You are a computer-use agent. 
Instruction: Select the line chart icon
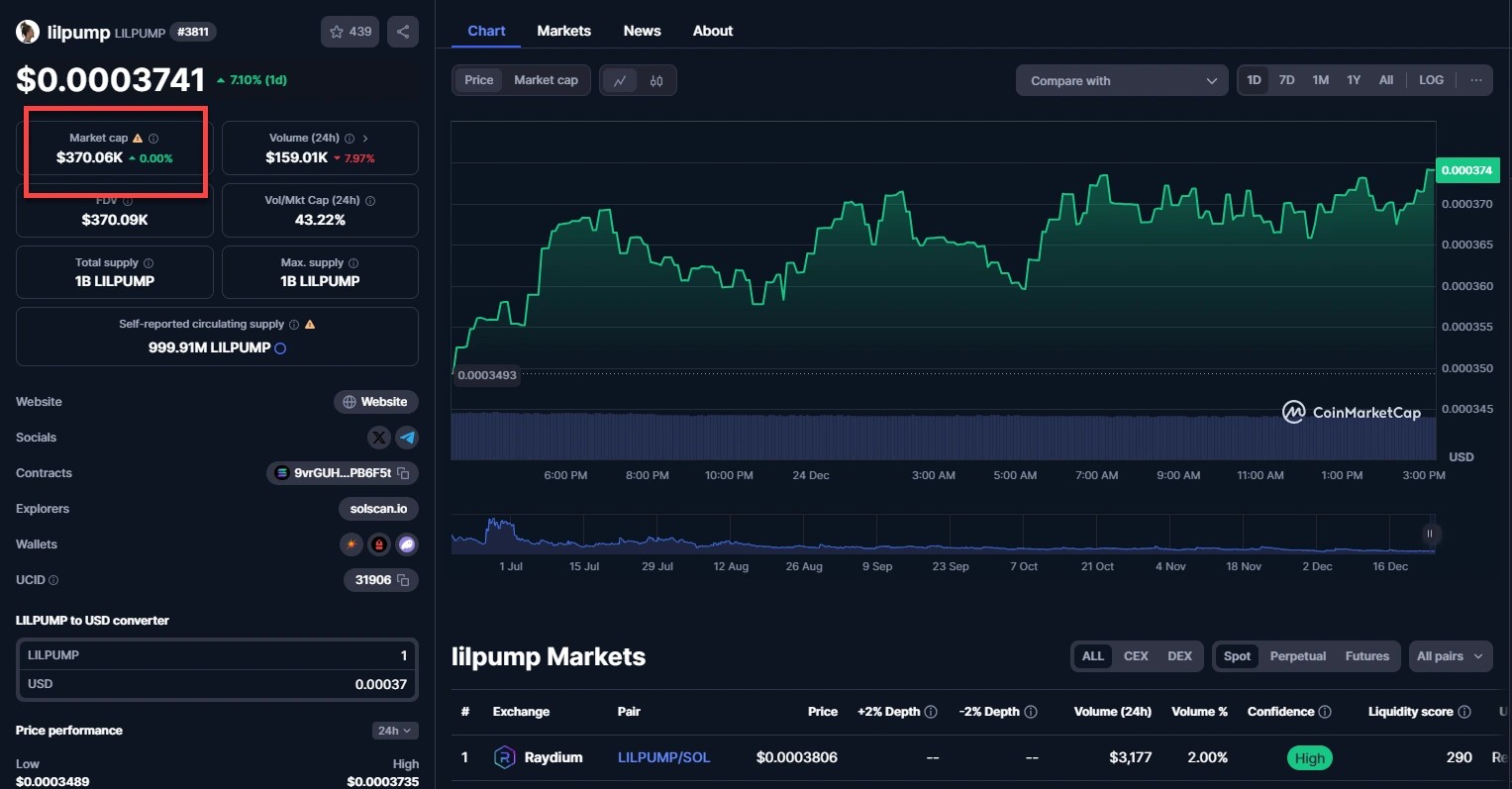tap(620, 81)
